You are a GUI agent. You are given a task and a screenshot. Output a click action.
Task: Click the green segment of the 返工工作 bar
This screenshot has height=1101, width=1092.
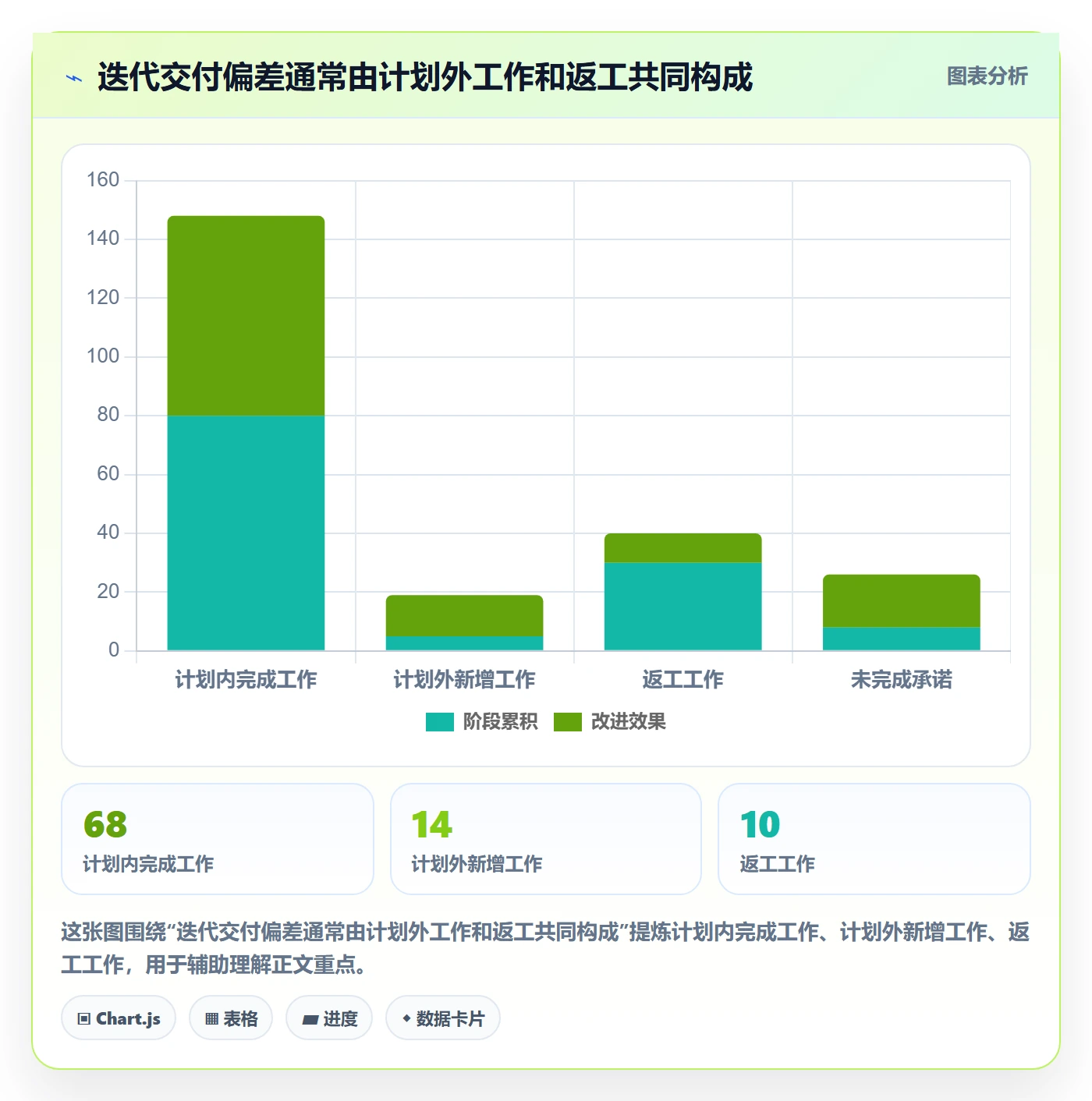(682, 548)
